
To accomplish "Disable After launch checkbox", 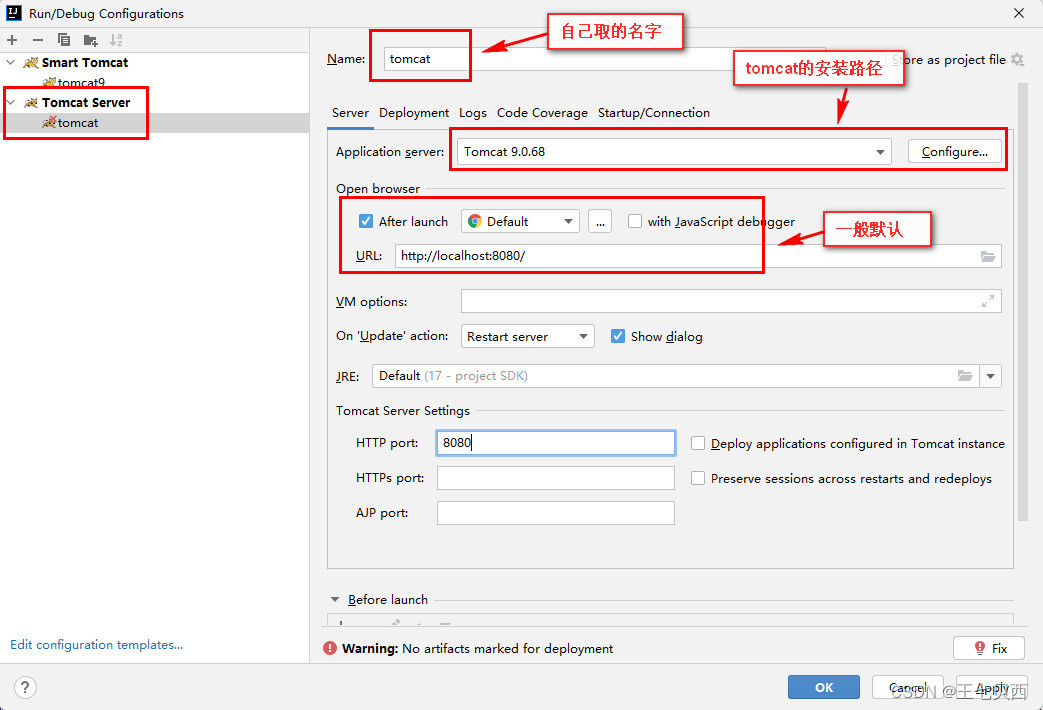I will (x=366, y=222).
